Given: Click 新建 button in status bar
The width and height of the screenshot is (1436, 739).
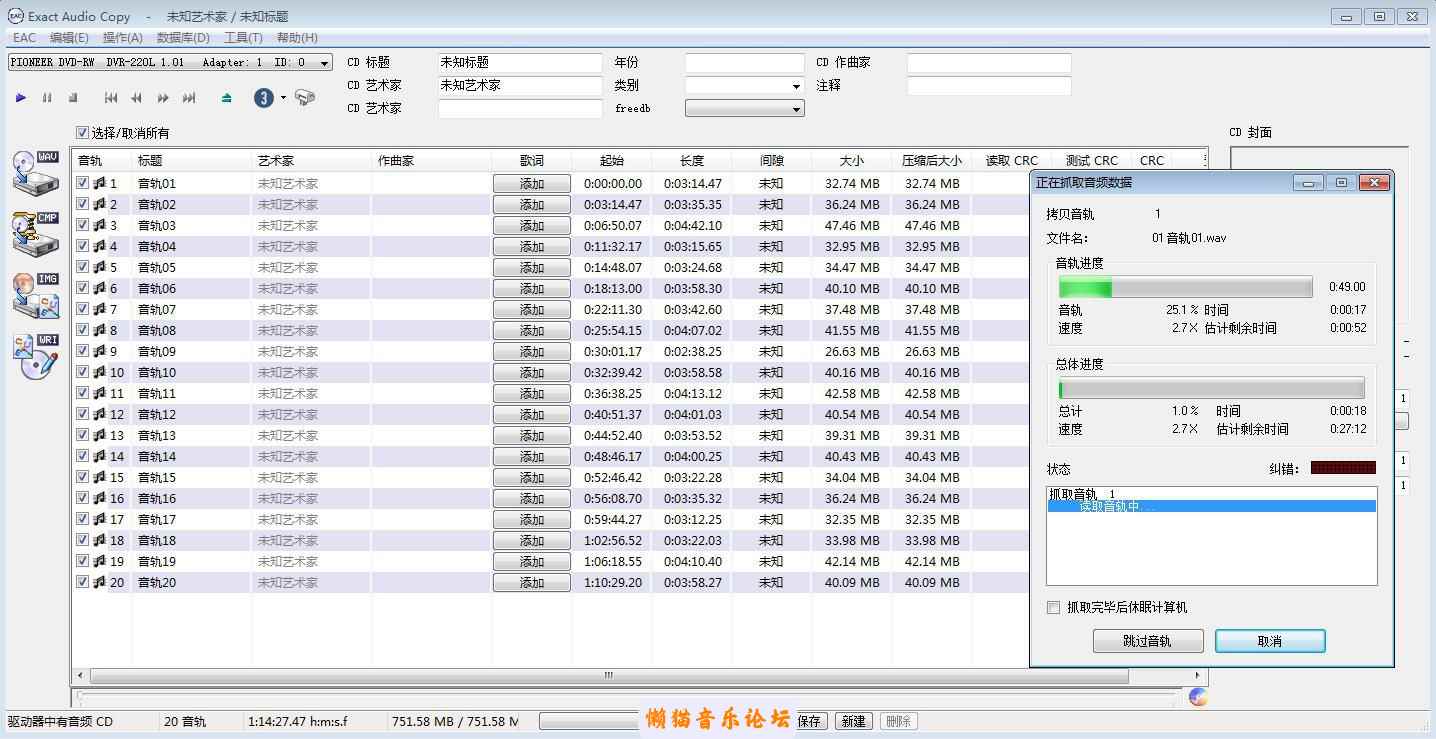Looking at the screenshot, I should 853,721.
